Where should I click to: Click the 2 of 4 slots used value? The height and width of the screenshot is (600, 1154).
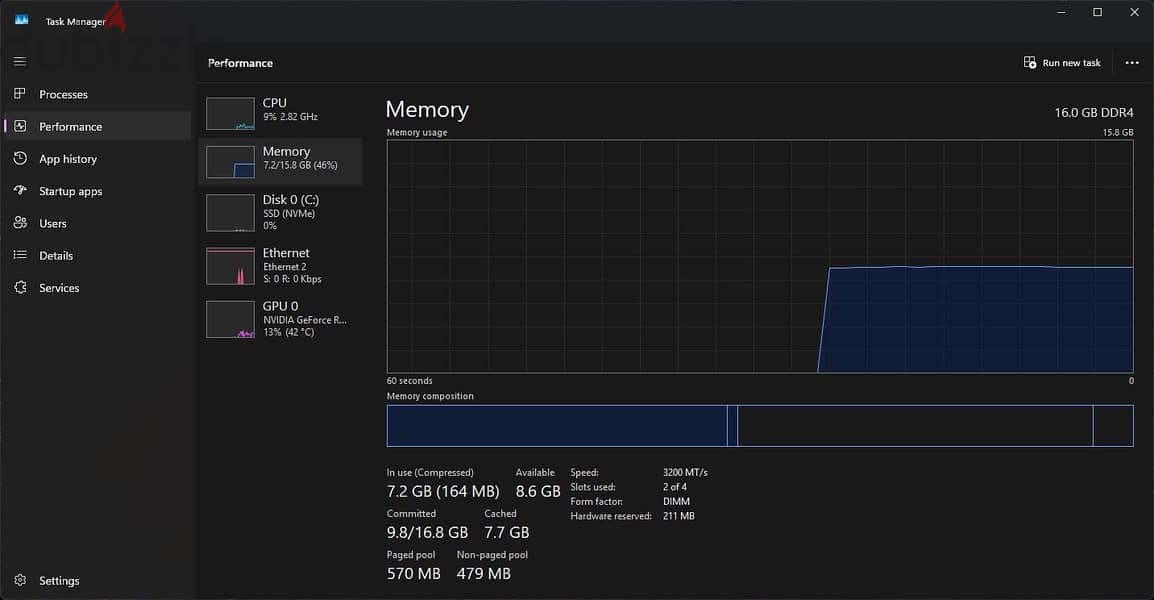(675, 487)
